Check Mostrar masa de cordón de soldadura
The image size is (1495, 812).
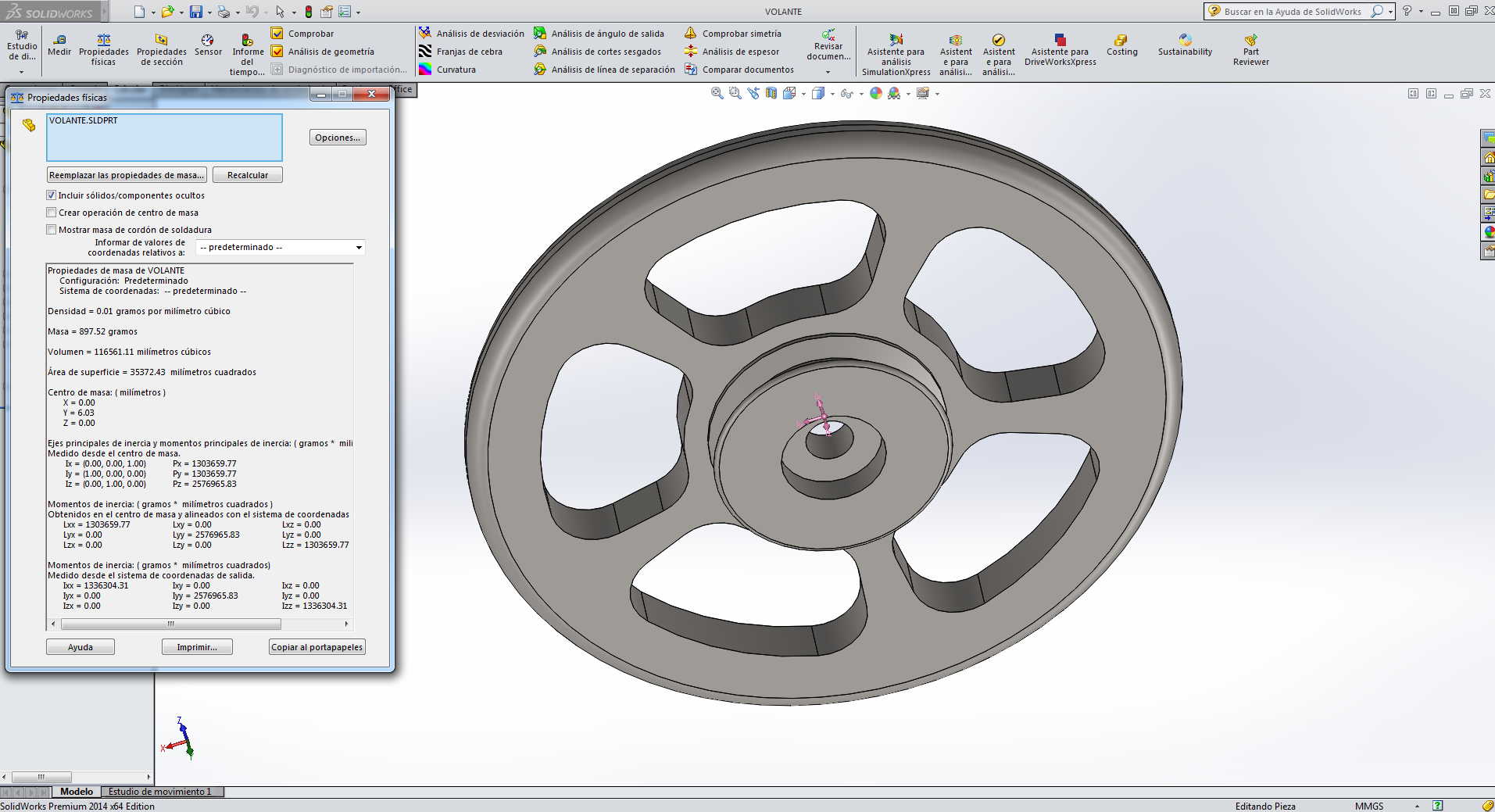coord(52,230)
